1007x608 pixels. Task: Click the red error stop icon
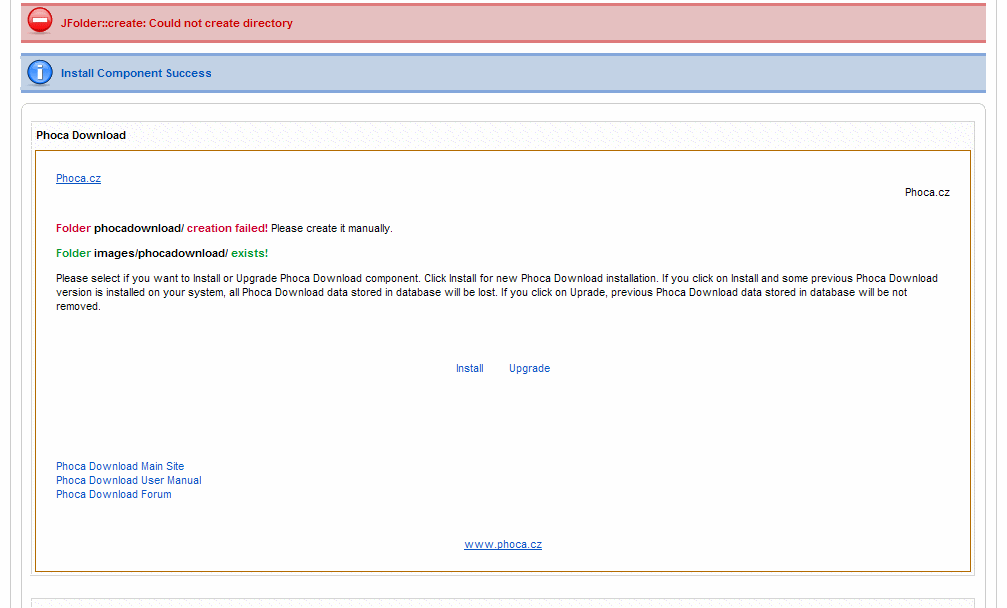point(40,21)
